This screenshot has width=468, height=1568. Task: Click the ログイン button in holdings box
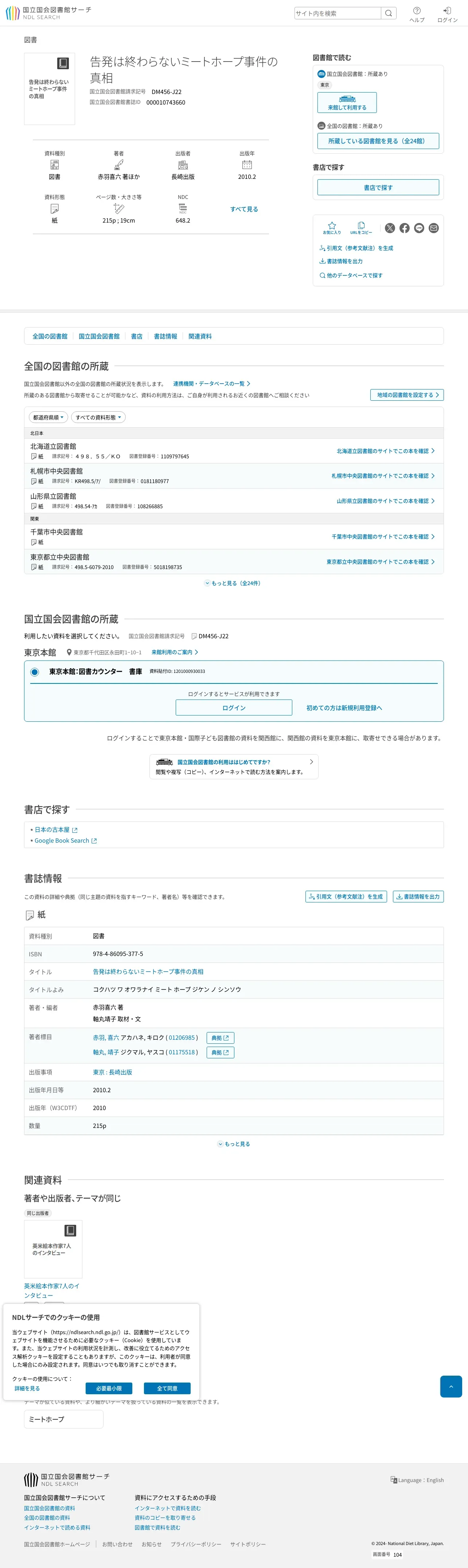[234, 707]
